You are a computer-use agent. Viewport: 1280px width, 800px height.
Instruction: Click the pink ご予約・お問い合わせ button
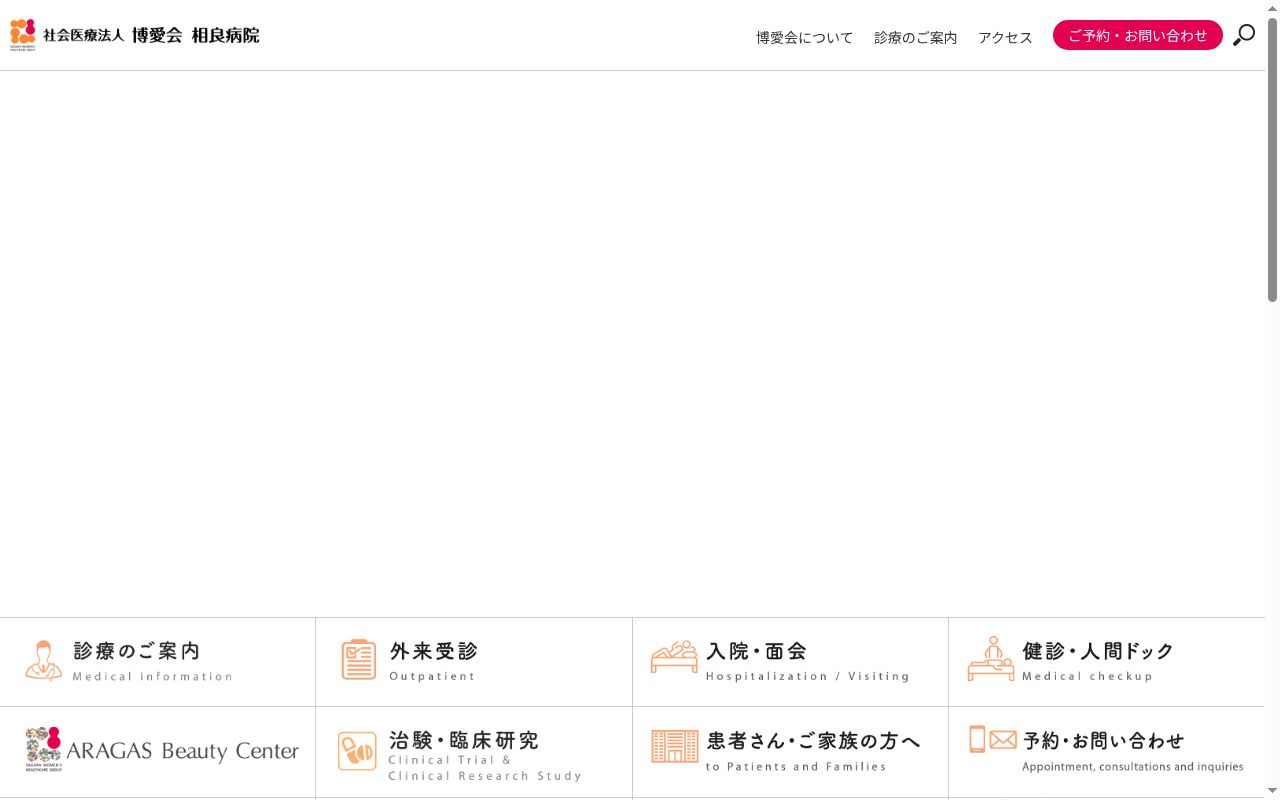click(1137, 35)
